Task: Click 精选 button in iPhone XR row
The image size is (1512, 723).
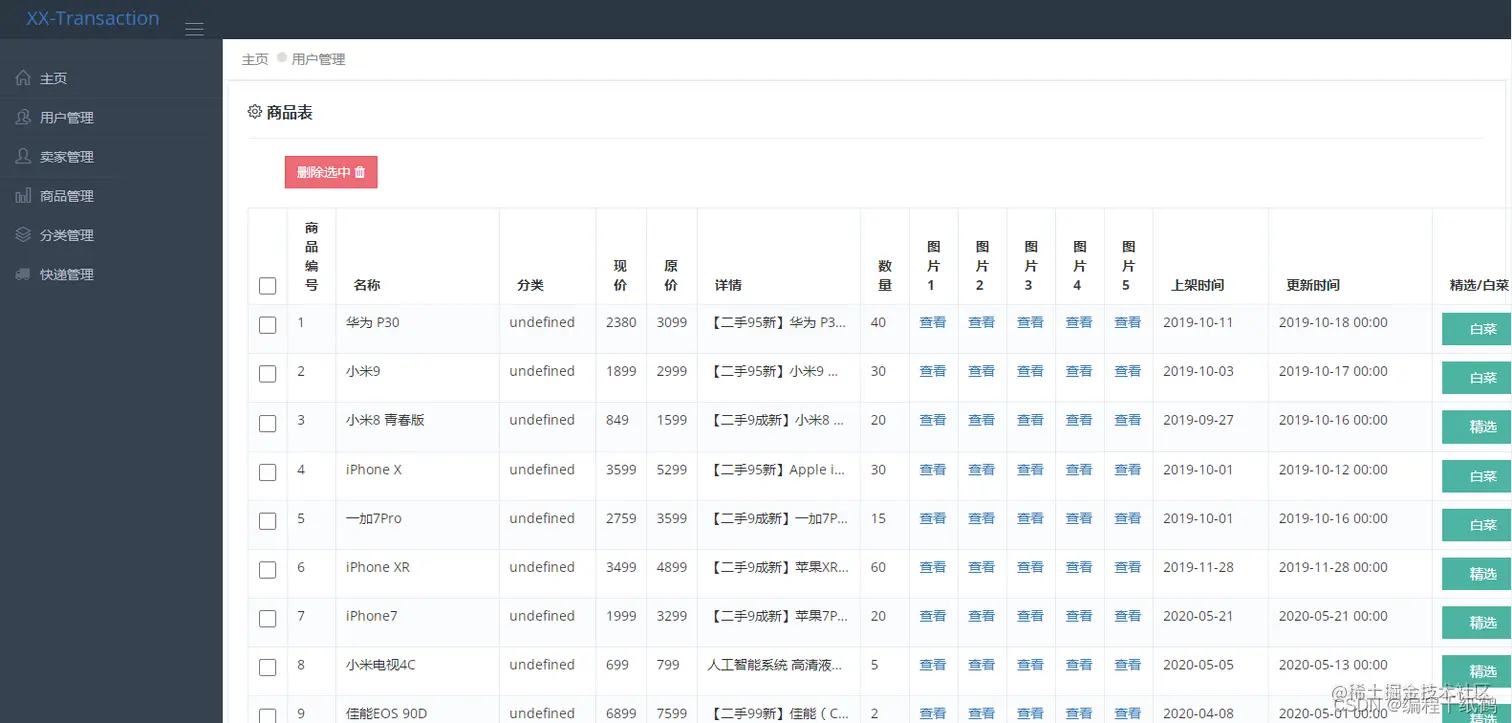Action: (x=1477, y=574)
